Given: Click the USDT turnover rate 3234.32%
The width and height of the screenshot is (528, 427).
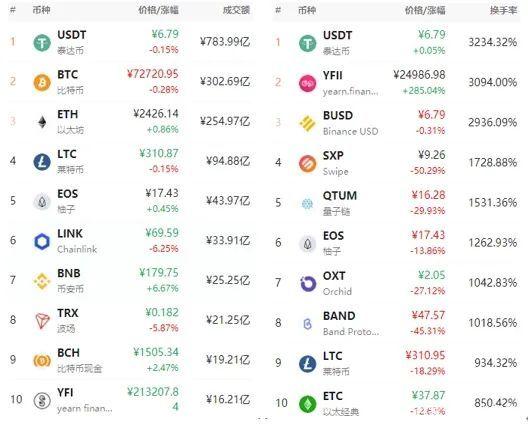Looking at the screenshot, I should [x=493, y=42].
